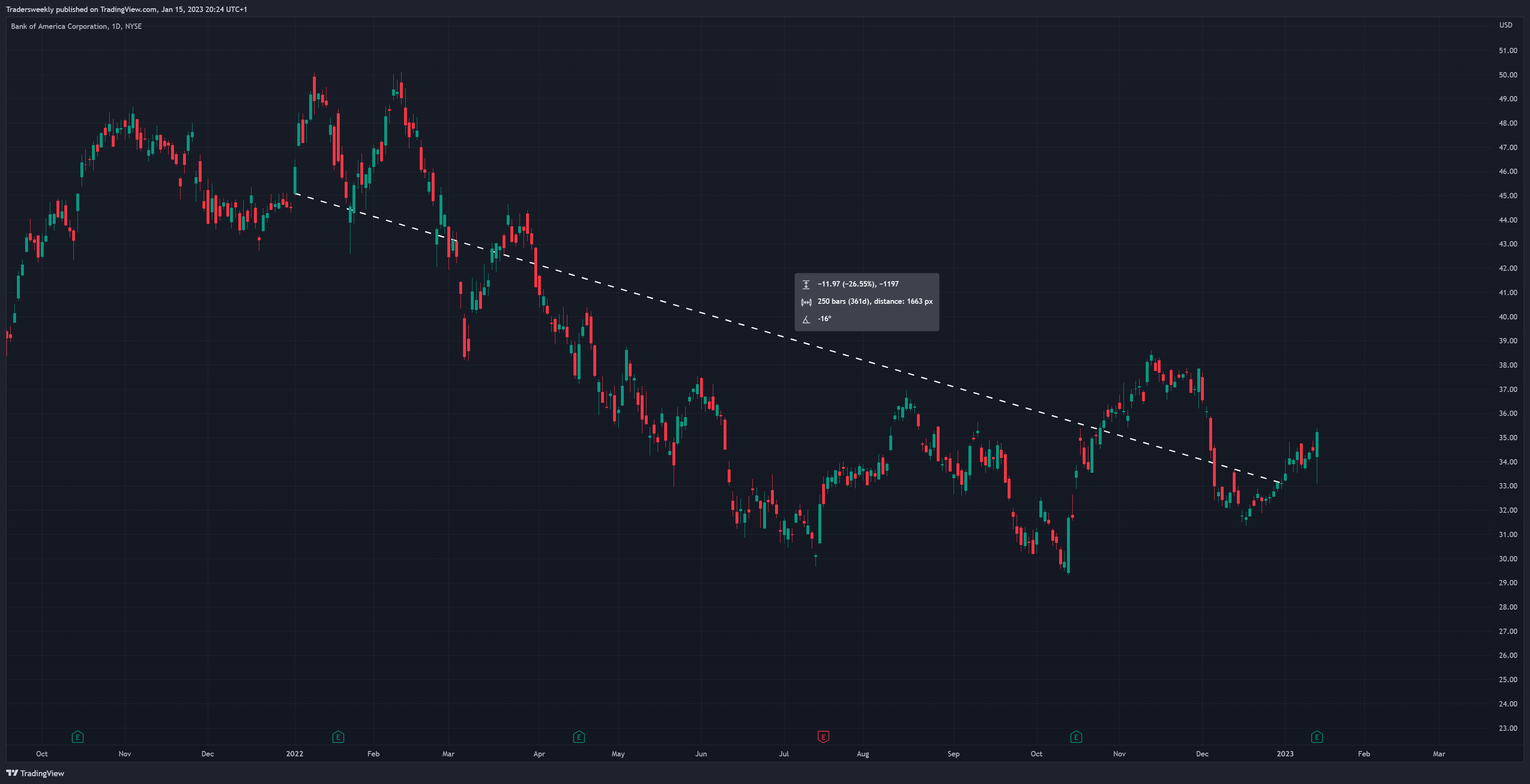Click the earnings marker for October 2021
This screenshot has height=784, width=1530.
(x=78, y=737)
